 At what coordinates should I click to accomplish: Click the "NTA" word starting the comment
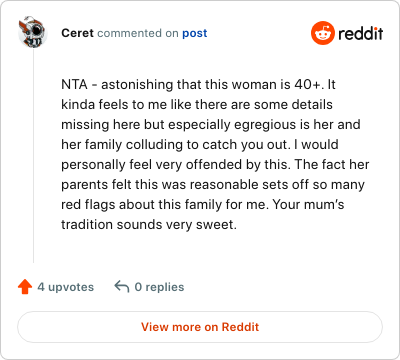(x=74, y=85)
